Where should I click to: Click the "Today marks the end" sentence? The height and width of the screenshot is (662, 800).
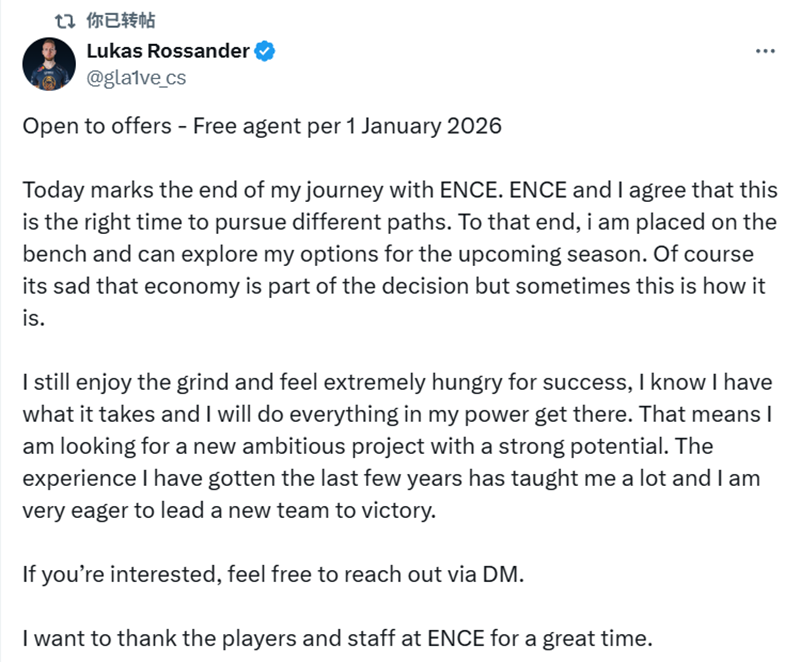pyautogui.click(x=262, y=190)
